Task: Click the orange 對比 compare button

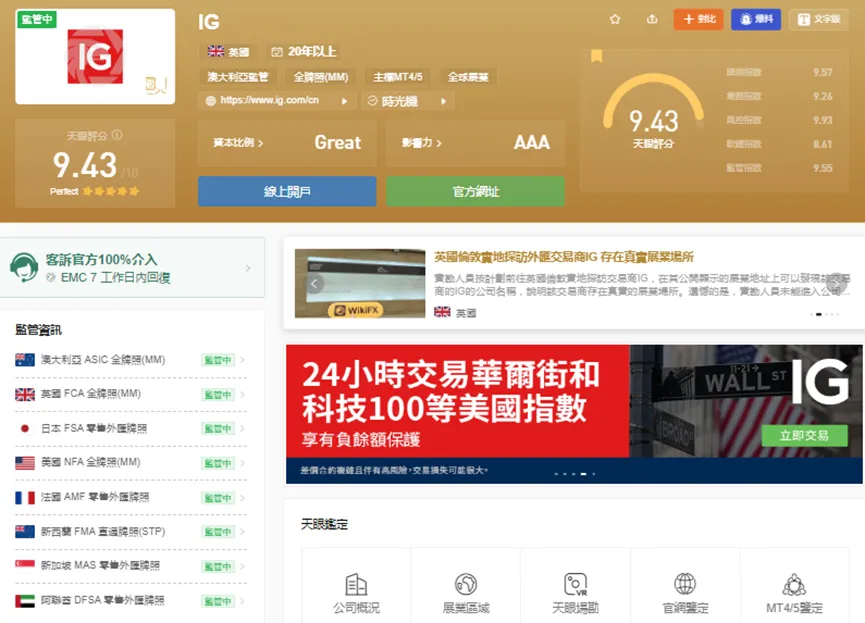Action: coord(698,19)
